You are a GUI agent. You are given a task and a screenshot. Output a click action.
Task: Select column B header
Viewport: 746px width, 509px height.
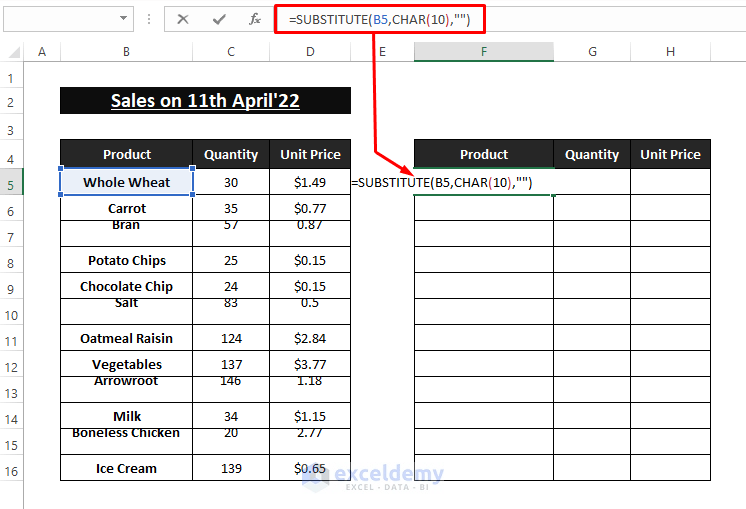point(127,52)
